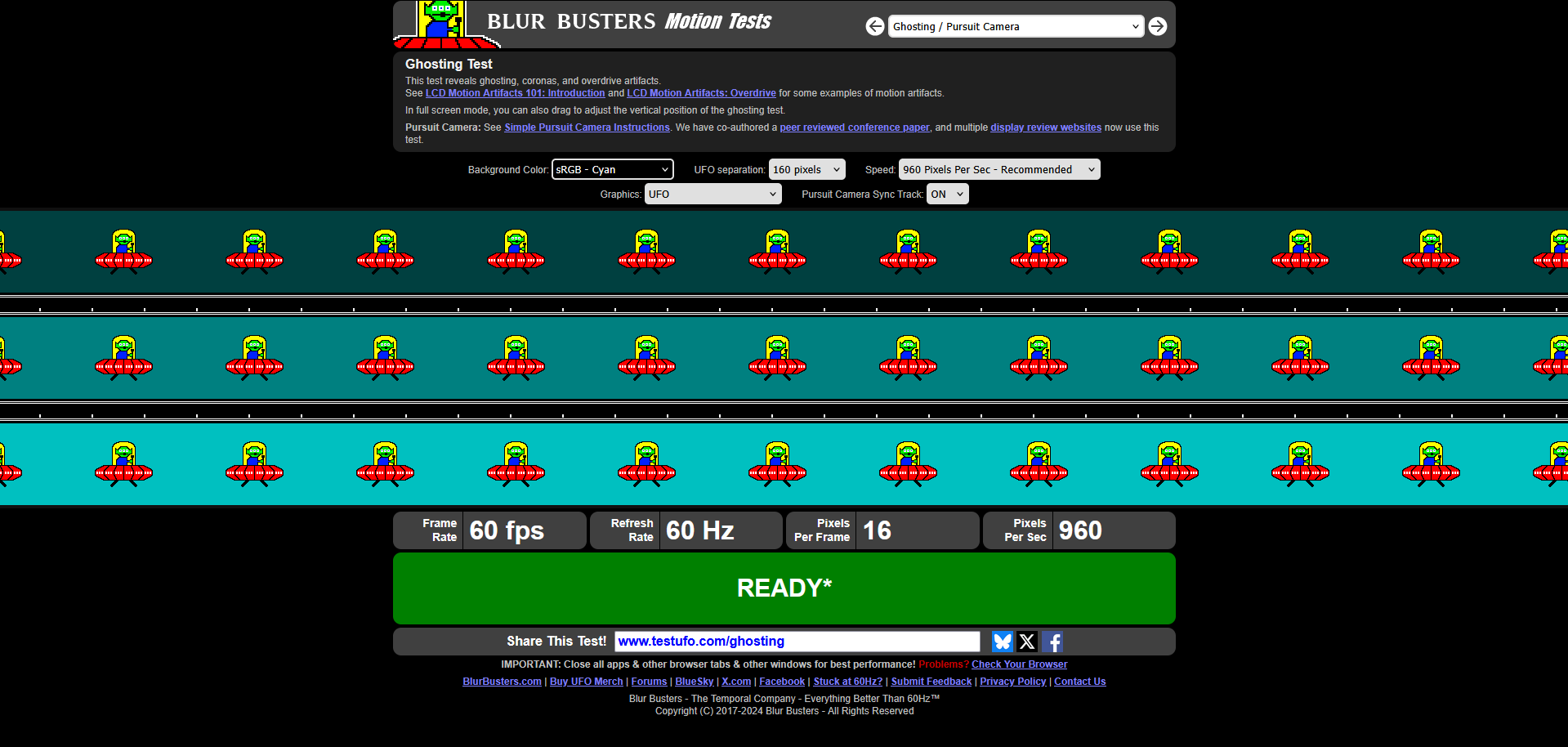Click the share URL field

click(x=797, y=642)
